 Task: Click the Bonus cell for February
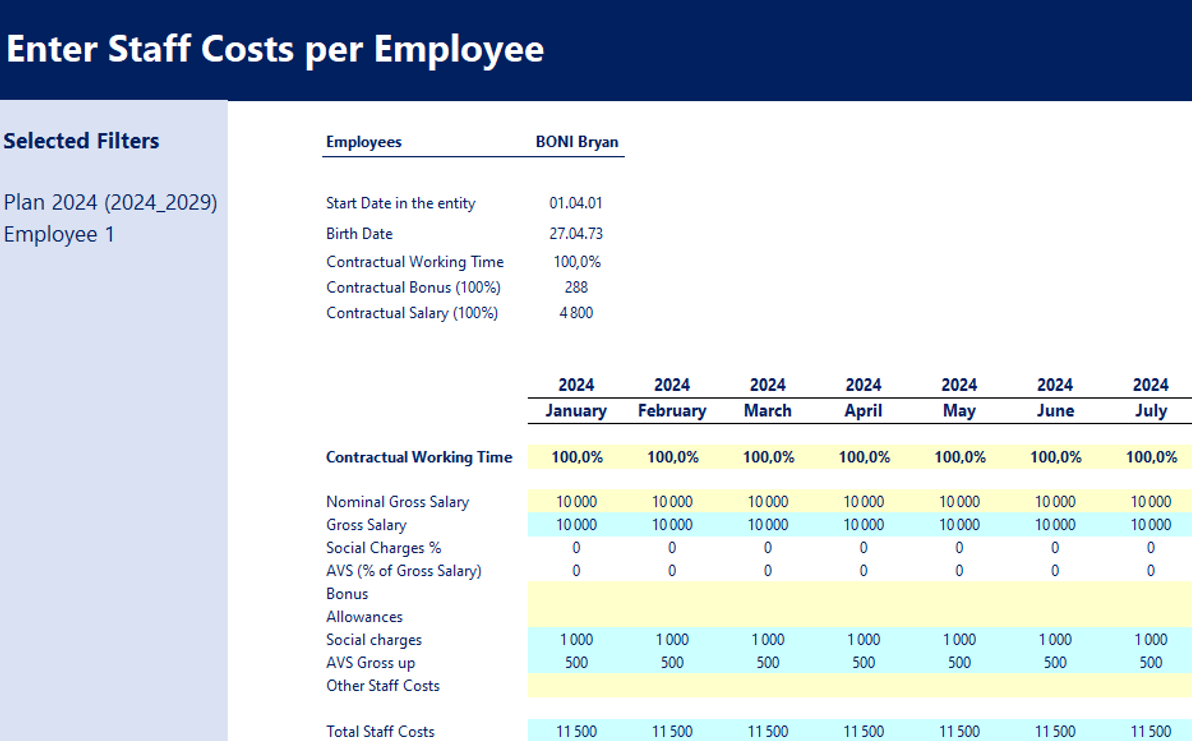(x=672, y=594)
